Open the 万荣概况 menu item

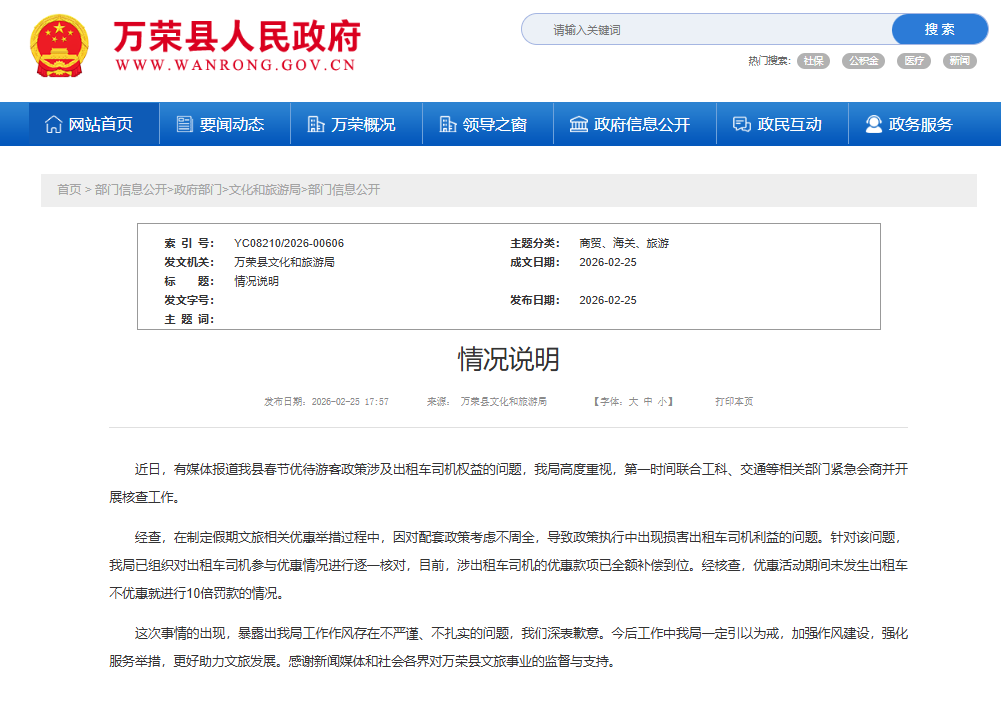[x=356, y=124]
